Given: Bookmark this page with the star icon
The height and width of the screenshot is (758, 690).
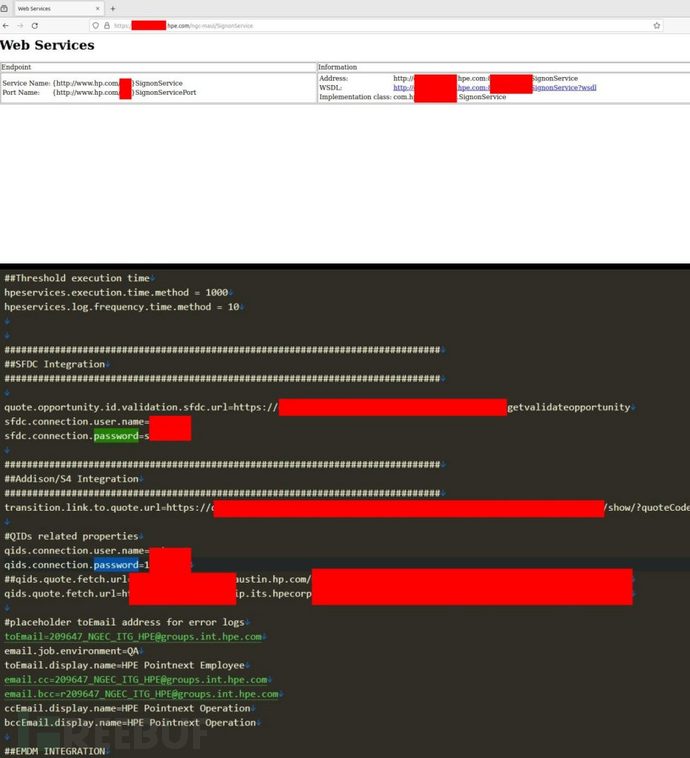Looking at the screenshot, I should coord(657,26).
